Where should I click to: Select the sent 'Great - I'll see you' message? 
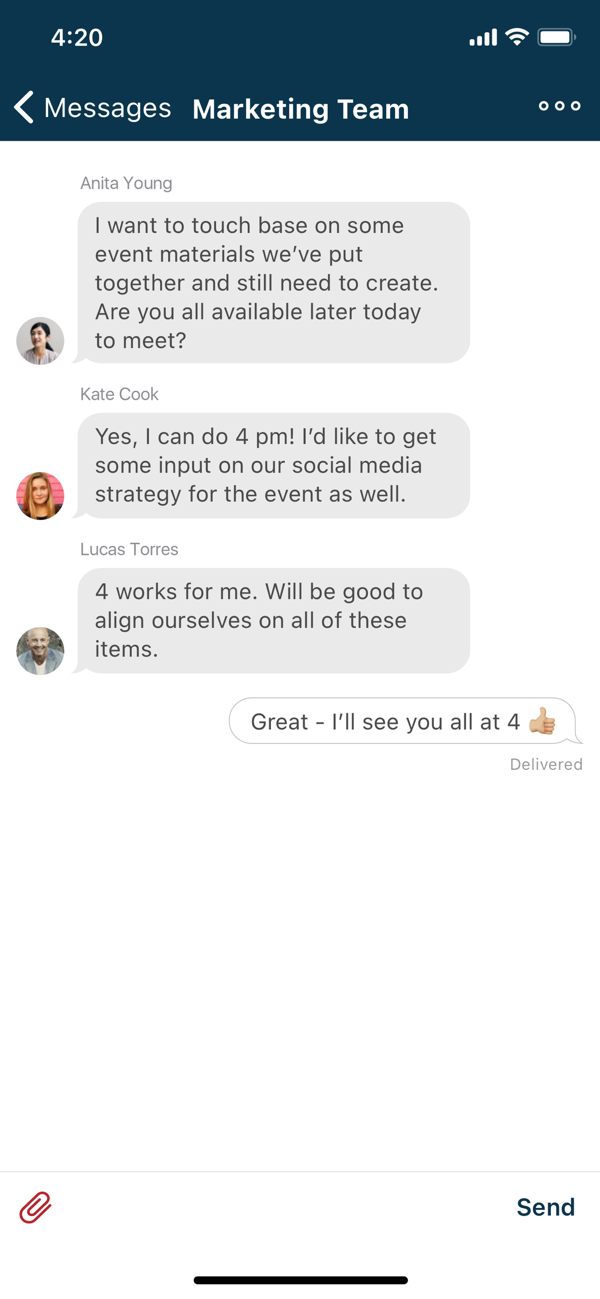(x=404, y=721)
